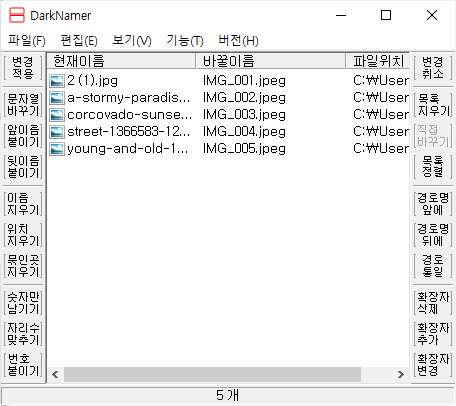Click the 목록 지우기 button
The width and height of the screenshot is (456, 406).
433,105
